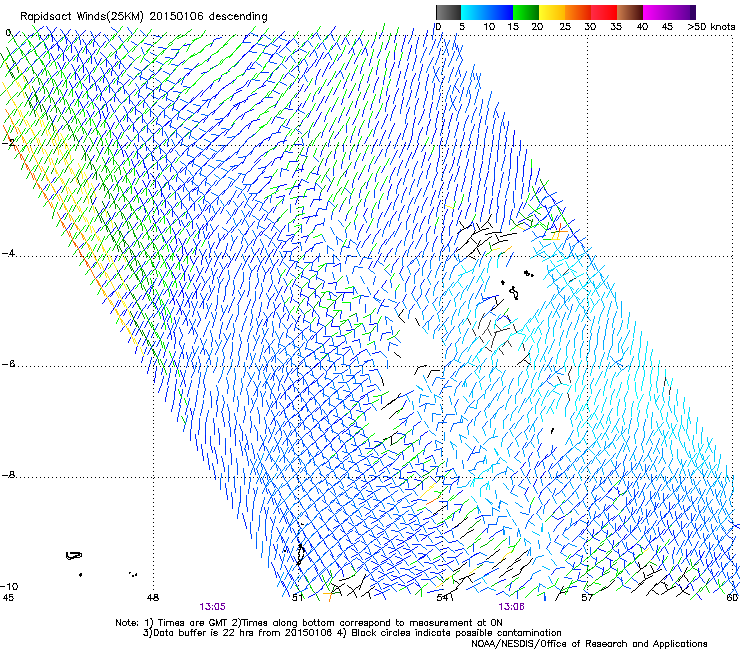Click the longitude label '57'

pyautogui.click(x=587, y=598)
